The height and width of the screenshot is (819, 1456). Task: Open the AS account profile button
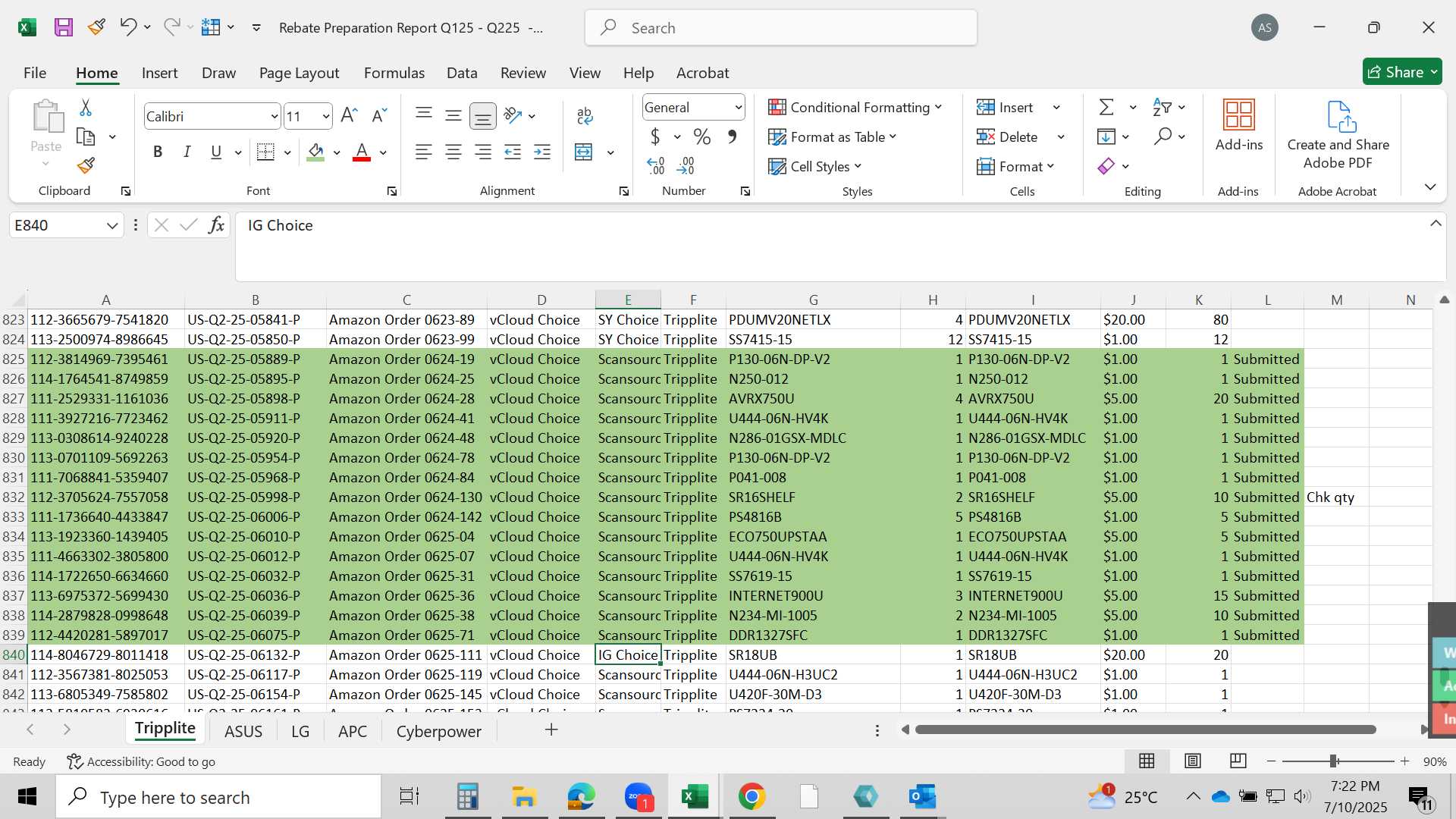pos(1264,28)
